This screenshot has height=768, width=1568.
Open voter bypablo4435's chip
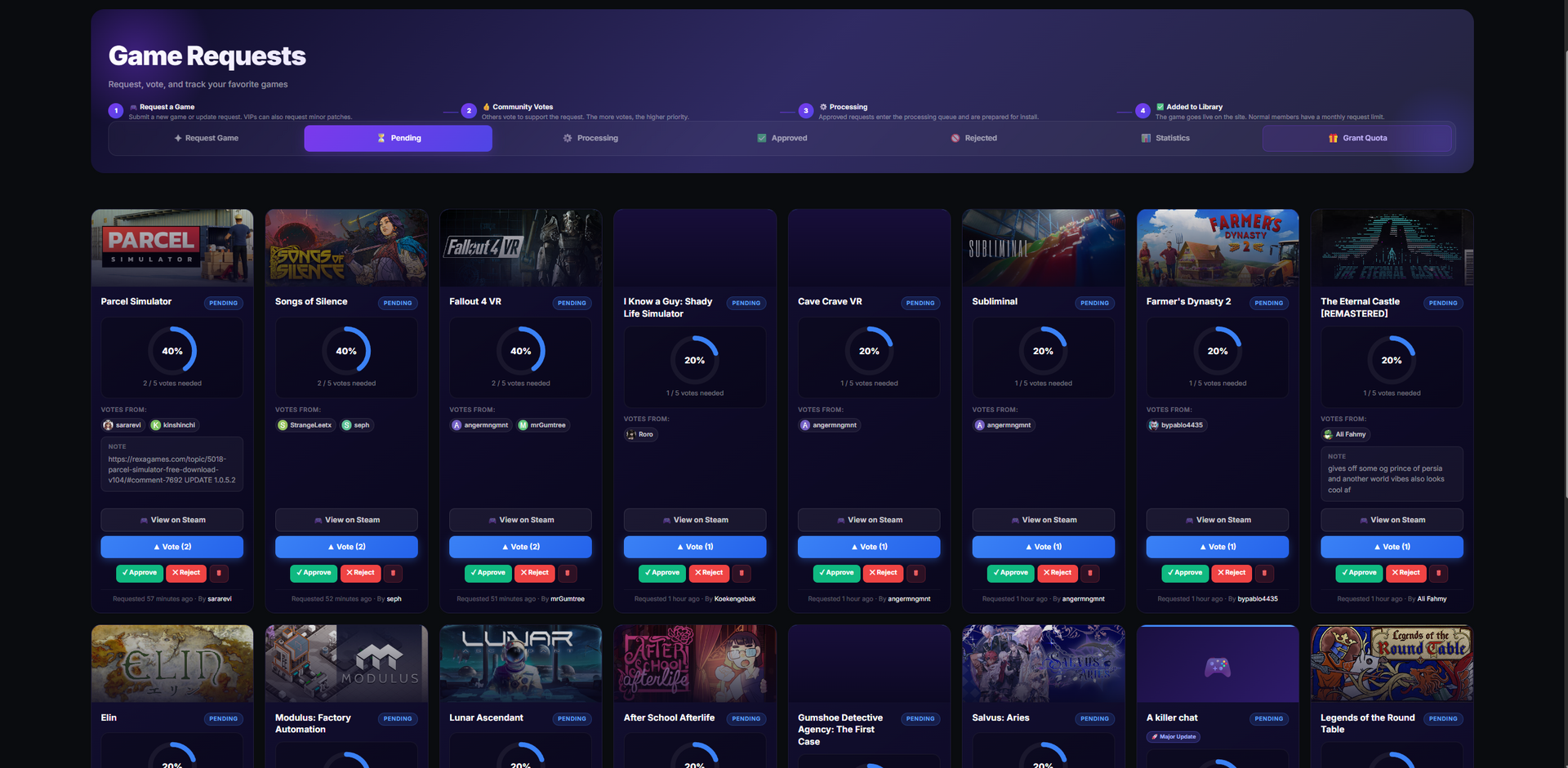click(1176, 425)
